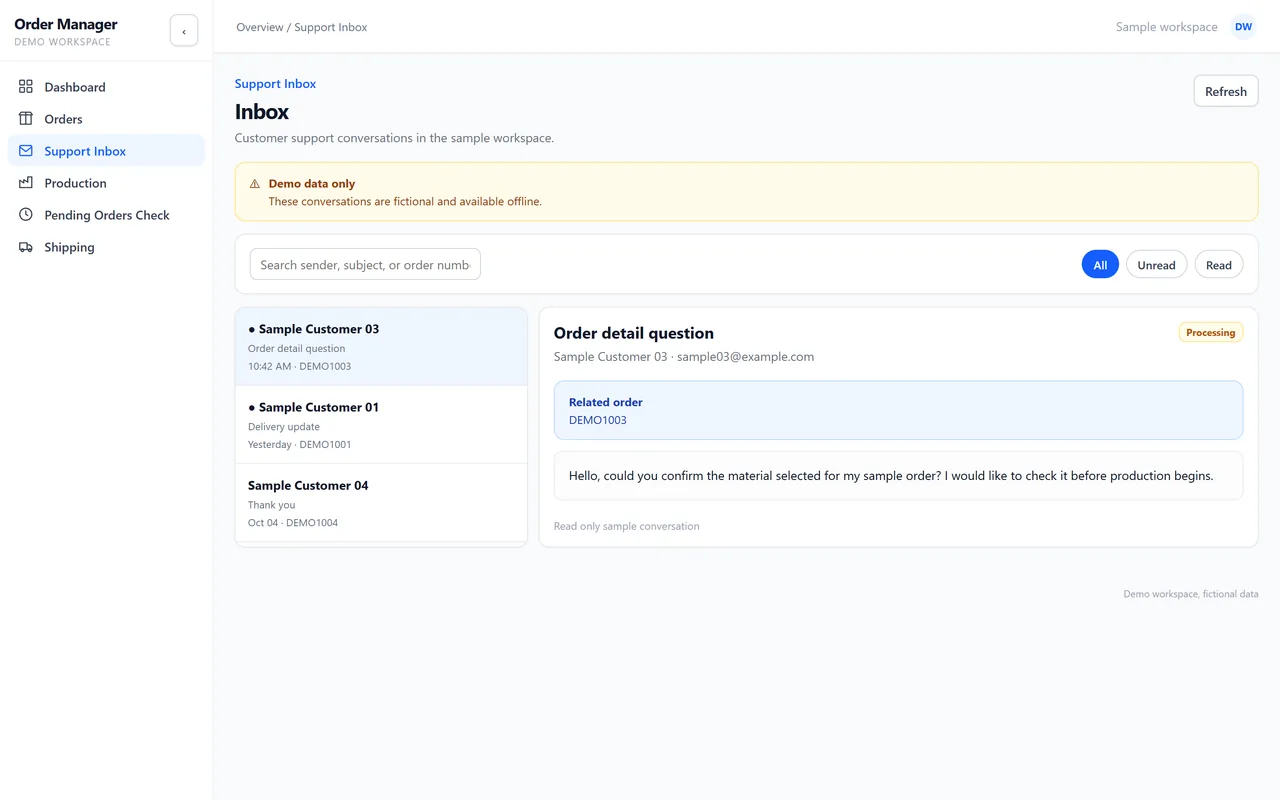
Task: Open the Shipping section
Action: click(106, 247)
